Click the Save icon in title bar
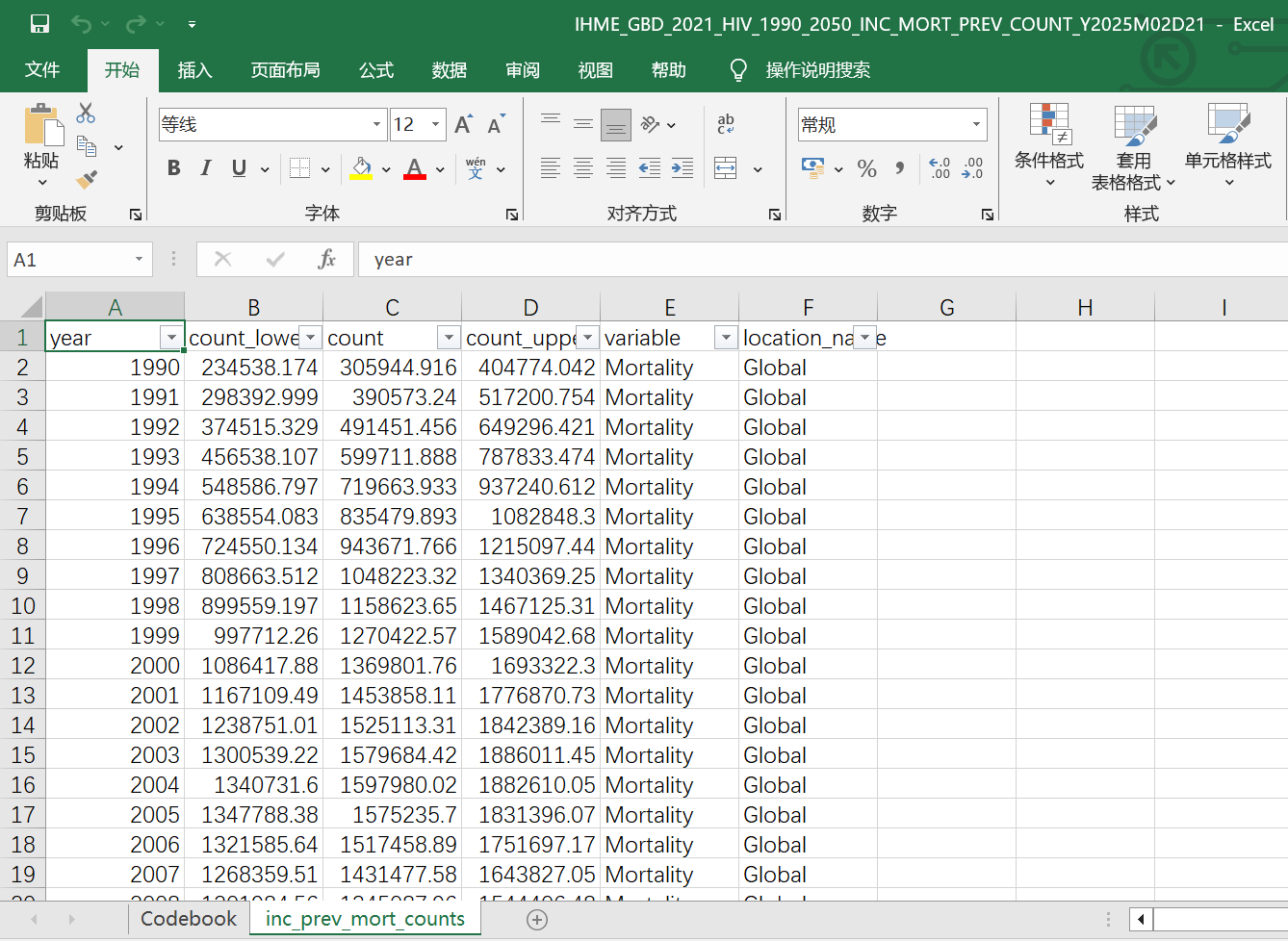Image resolution: width=1288 pixels, height=941 pixels. (x=39, y=24)
